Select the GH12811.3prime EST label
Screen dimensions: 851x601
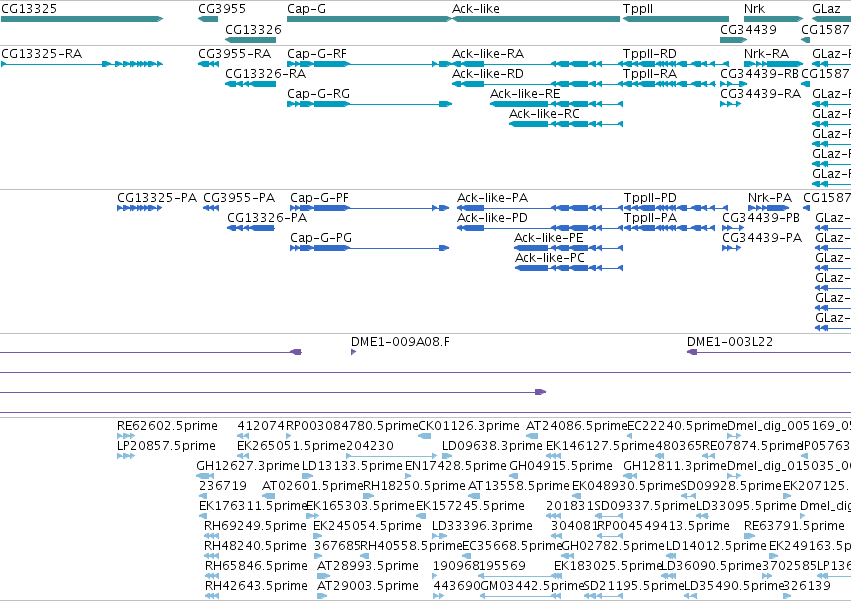click(675, 466)
